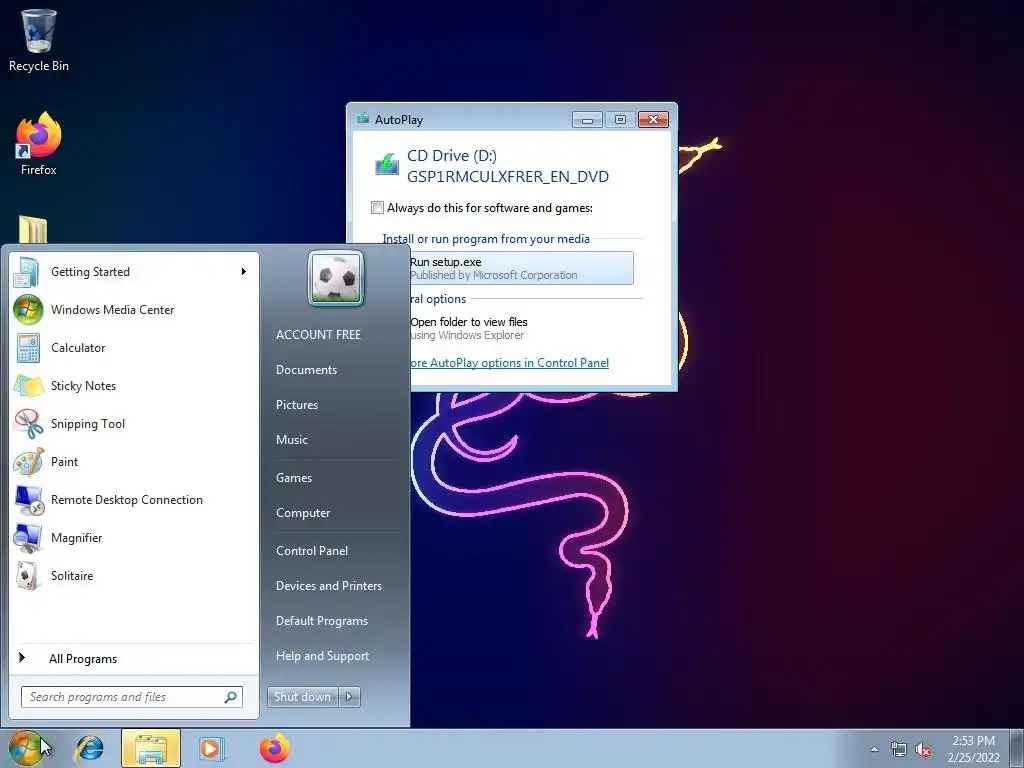Click the Paint palette icon
The width and height of the screenshot is (1024, 768).
28,462
